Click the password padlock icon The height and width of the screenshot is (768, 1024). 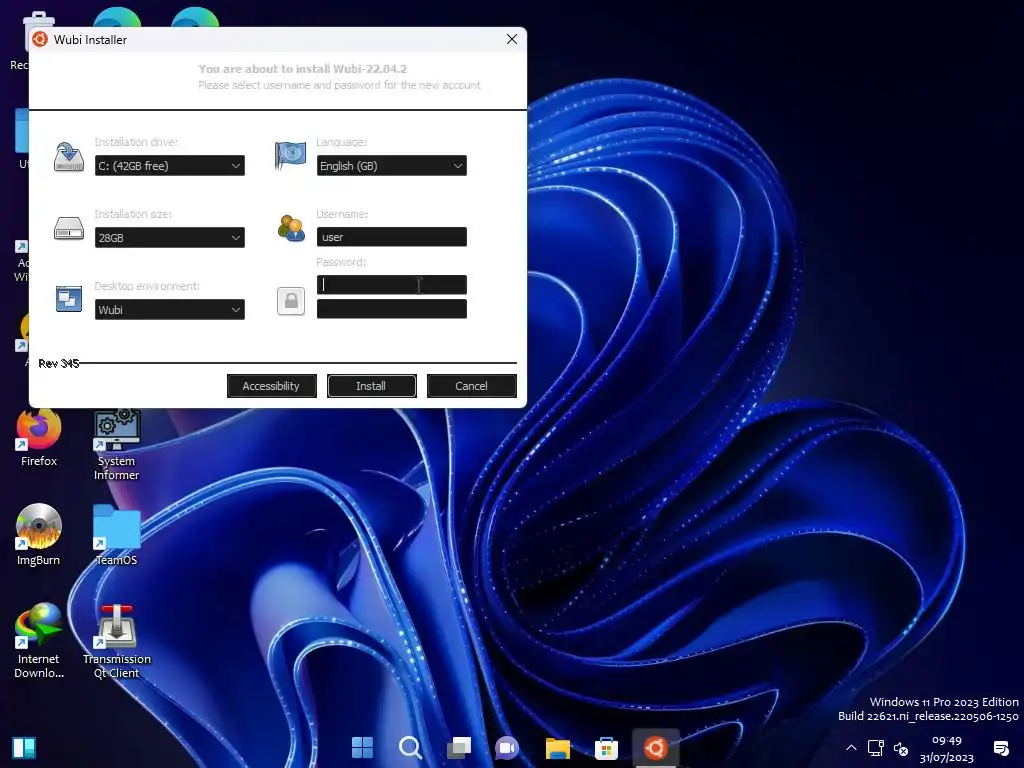tap(291, 301)
